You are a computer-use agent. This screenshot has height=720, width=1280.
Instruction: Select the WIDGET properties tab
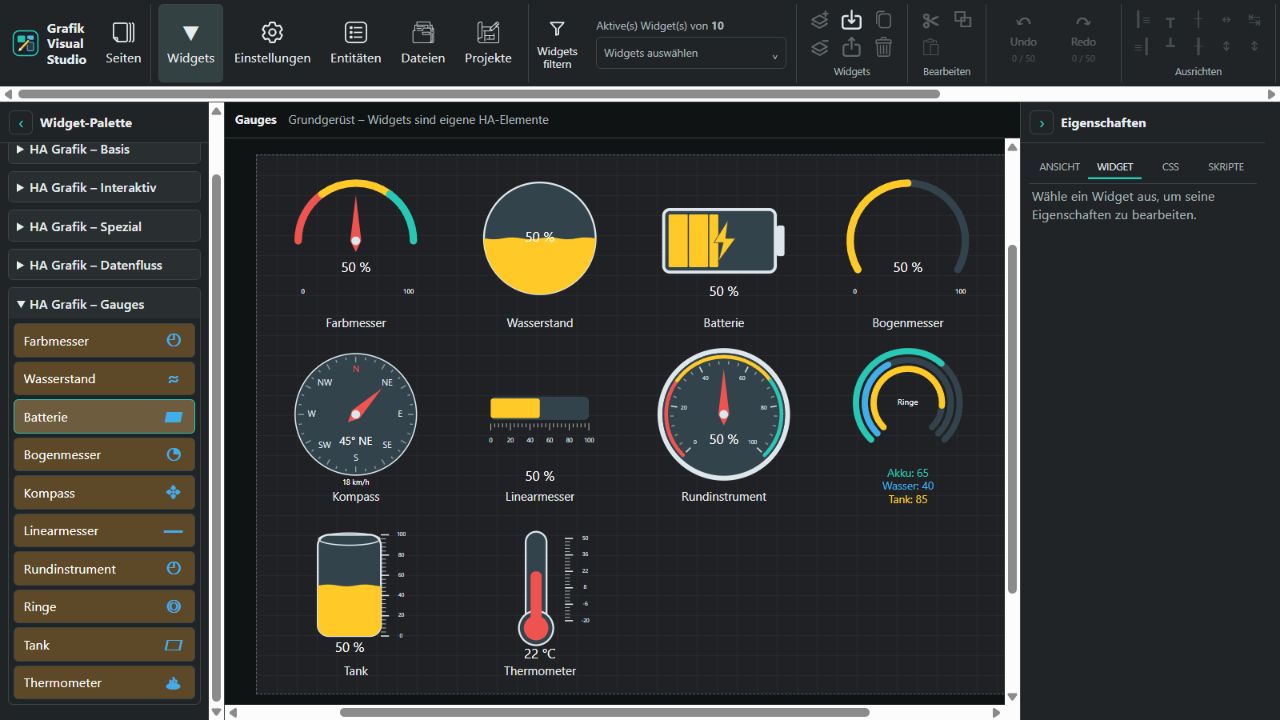(1115, 167)
